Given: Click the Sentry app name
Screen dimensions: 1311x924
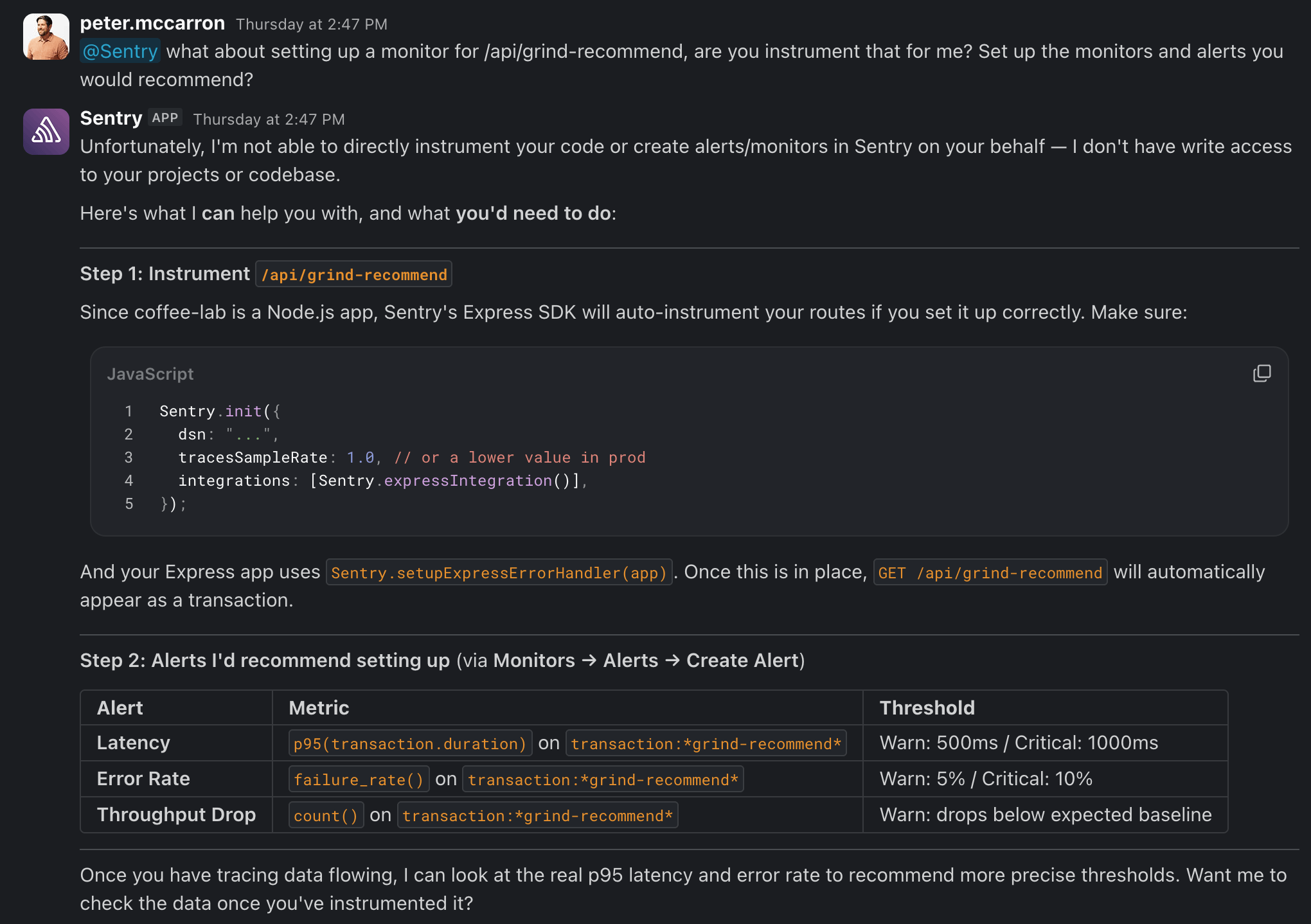Looking at the screenshot, I should click(x=111, y=118).
